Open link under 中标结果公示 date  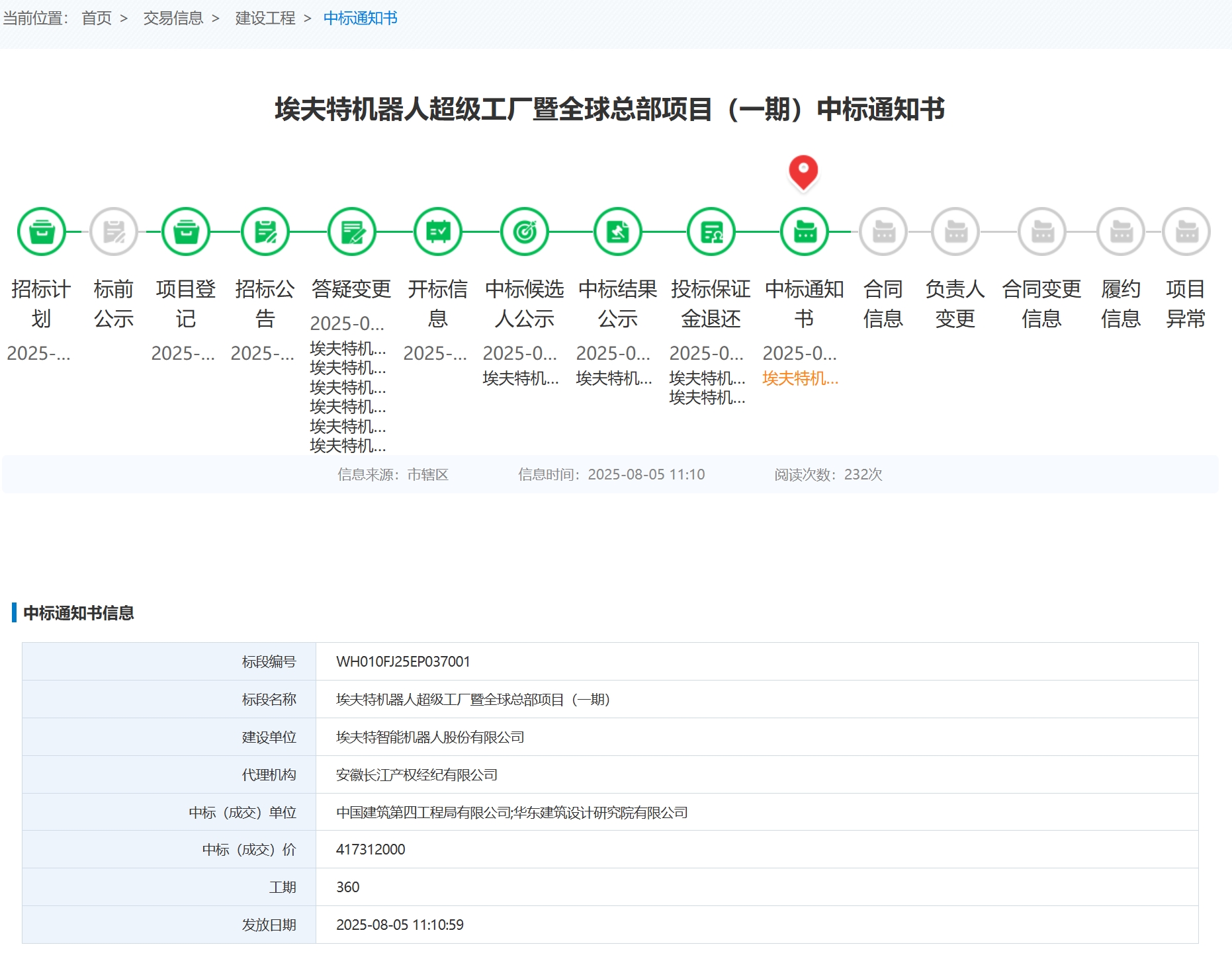click(x=614, y=378)
